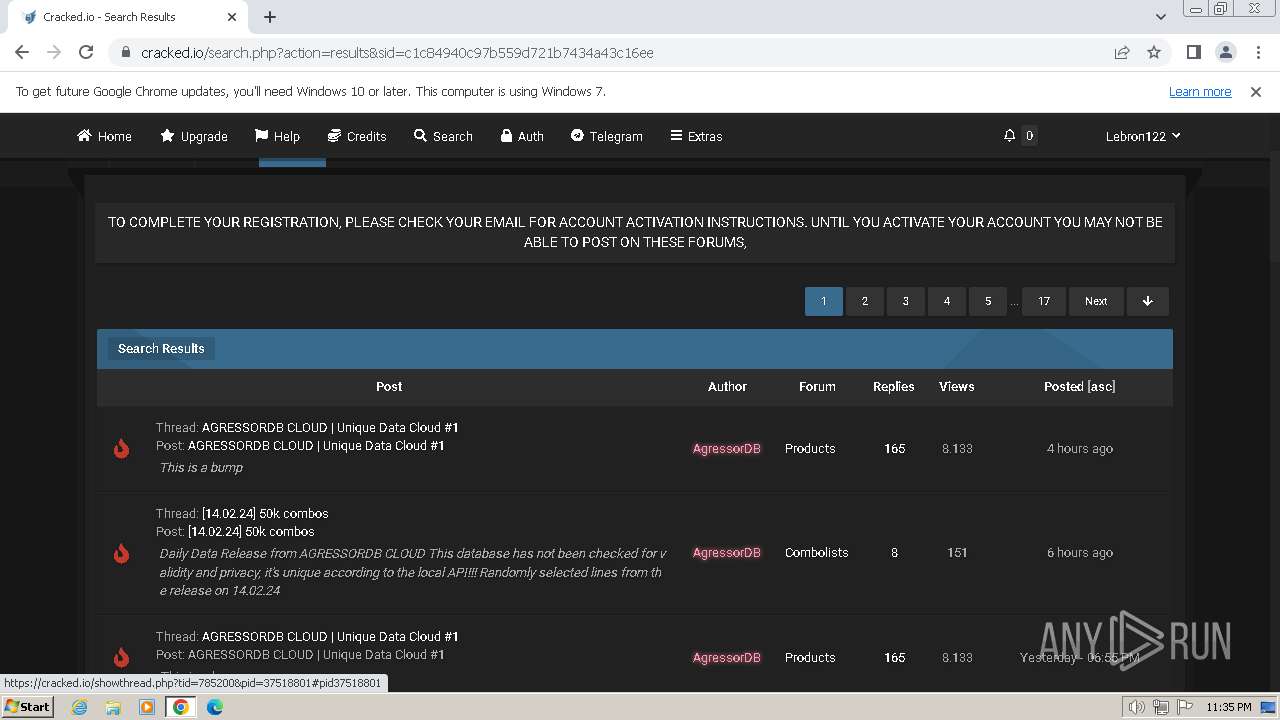Open the Chrome three-dot menu
This screenshot has height=720, width=1280.
(1257, 52)
